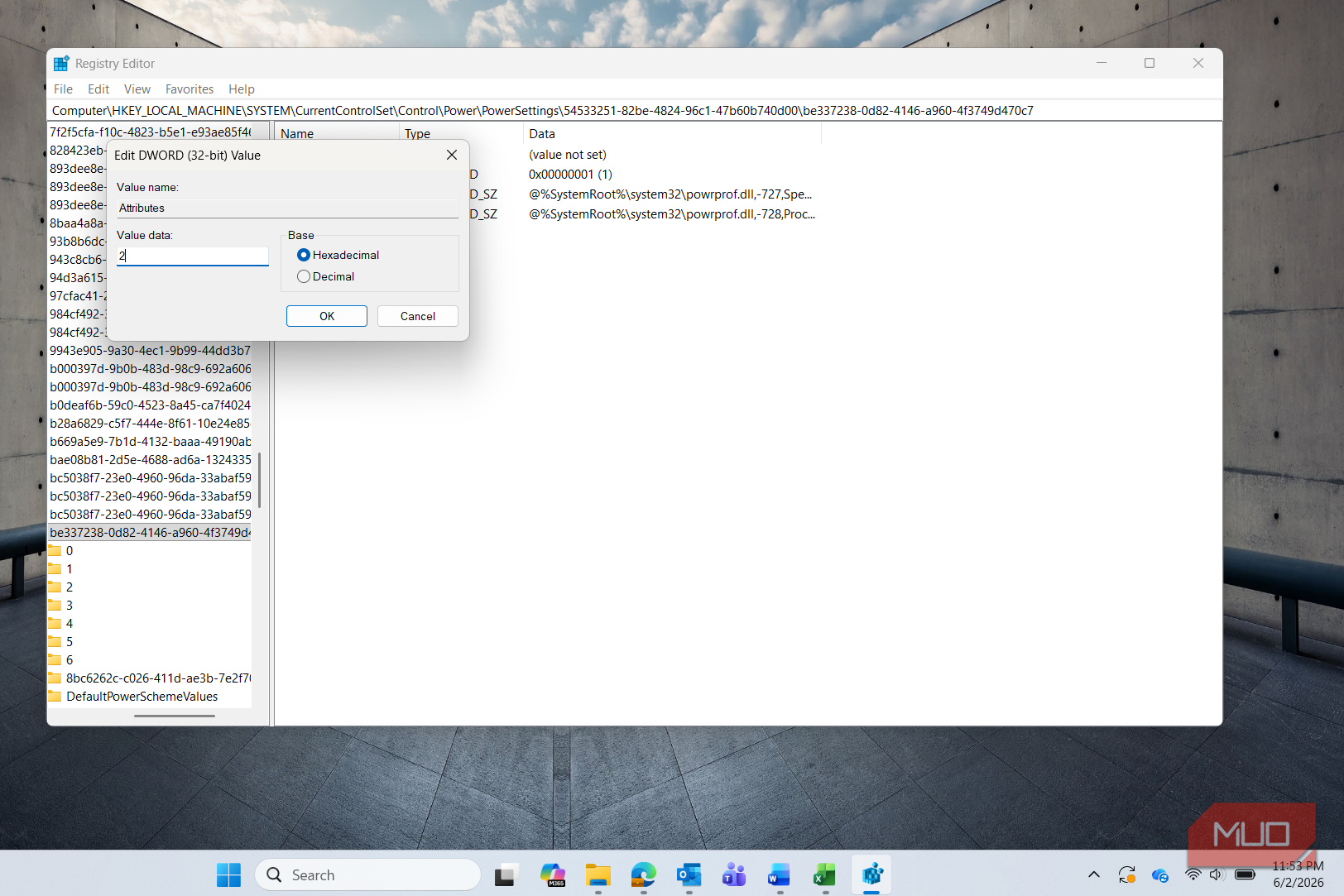Open the Windows Start menu

click(x=228, y=875)
